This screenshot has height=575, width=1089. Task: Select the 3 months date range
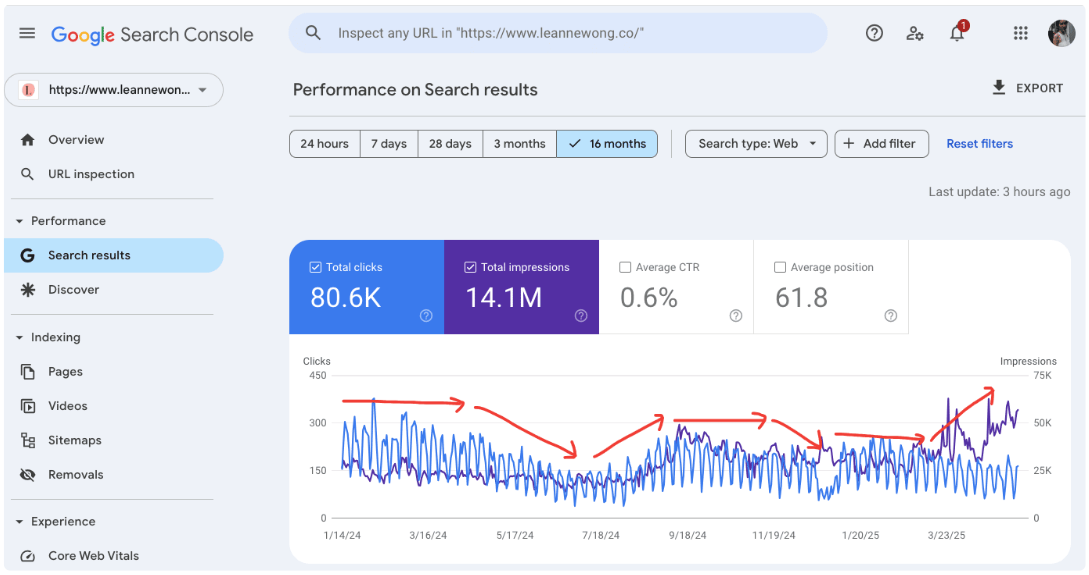pos(519,144)
